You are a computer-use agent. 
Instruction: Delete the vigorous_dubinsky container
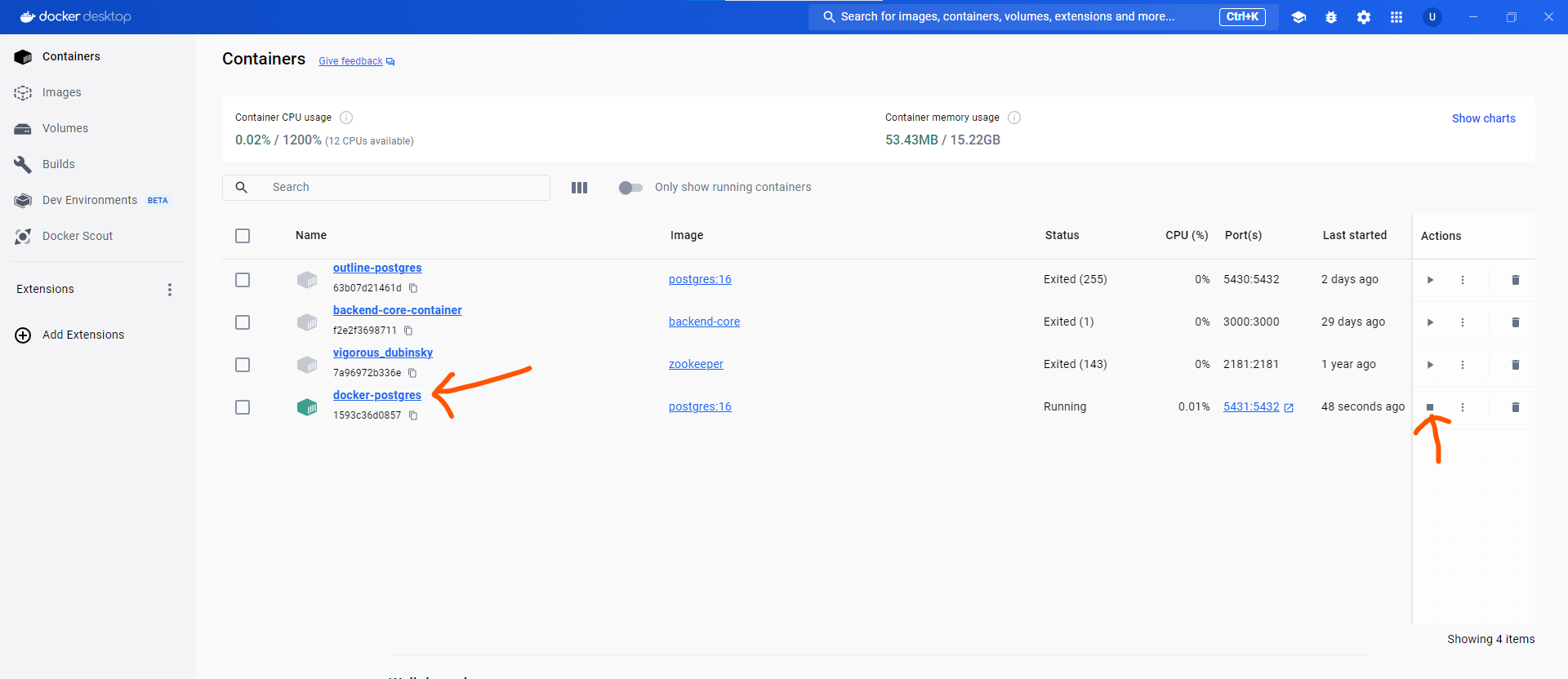pyautogui.click(x=1516, y=365)
